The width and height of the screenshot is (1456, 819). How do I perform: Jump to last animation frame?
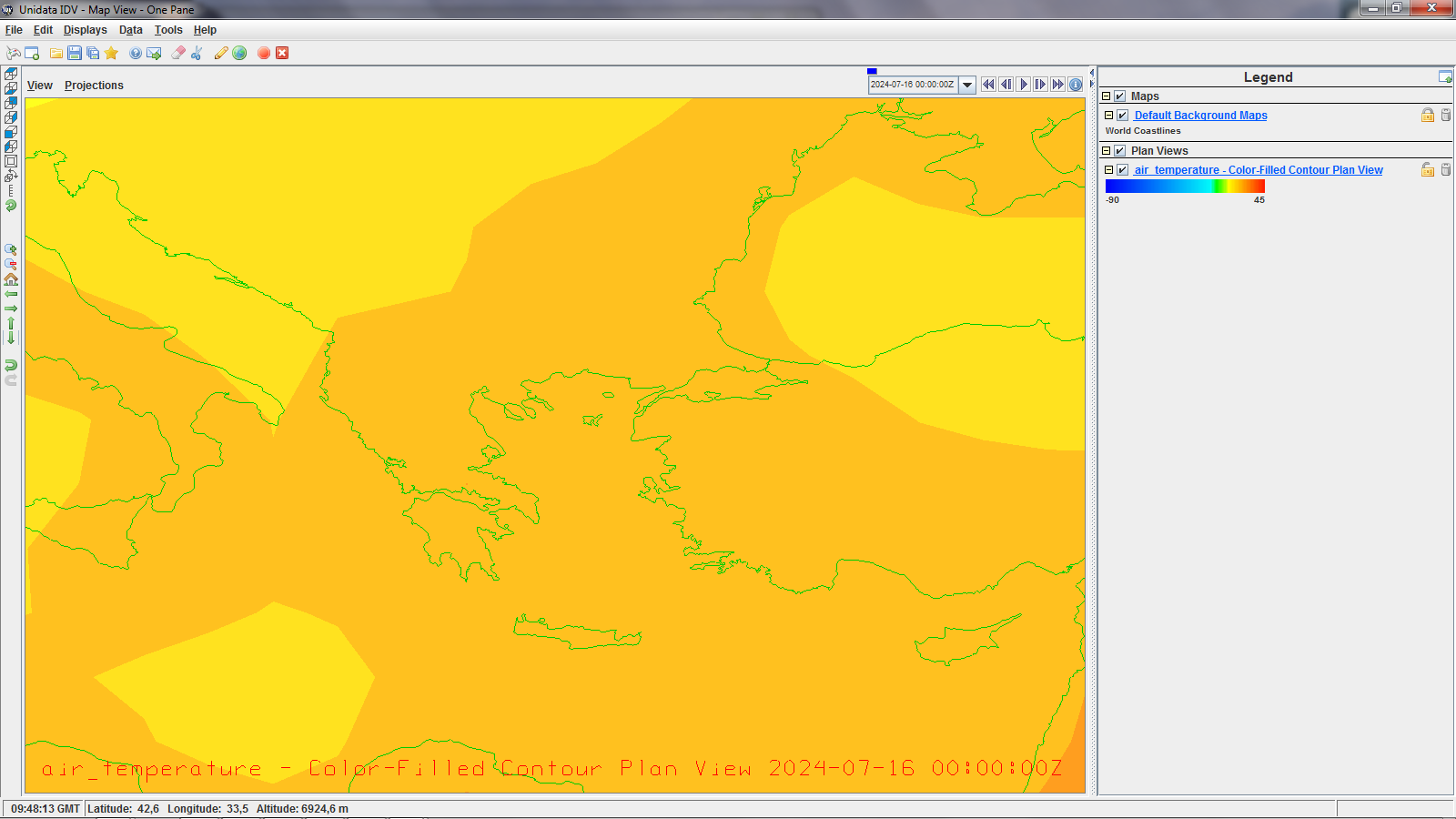[1057, 85]
